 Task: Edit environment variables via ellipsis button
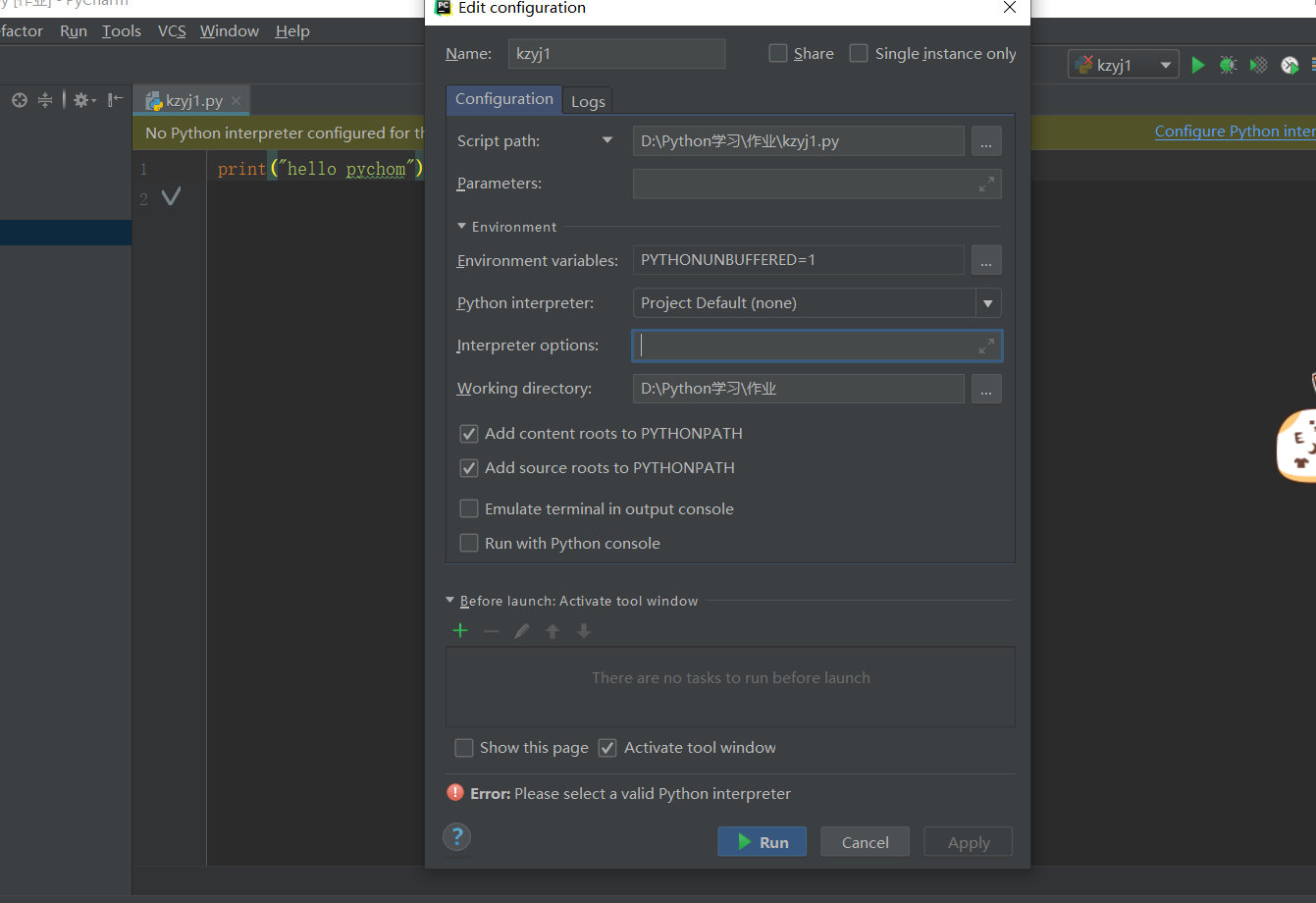click(x=986, y=260)
